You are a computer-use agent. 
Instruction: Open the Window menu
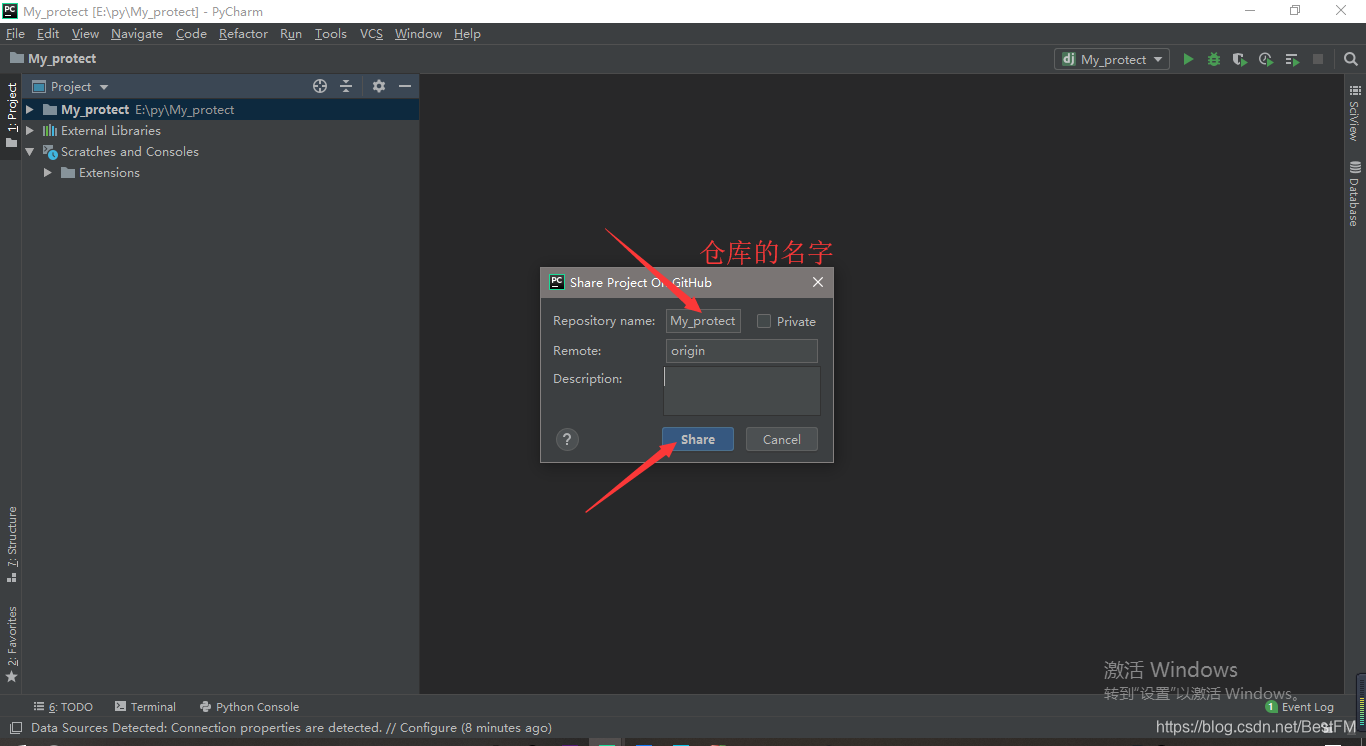pos(418,34)
